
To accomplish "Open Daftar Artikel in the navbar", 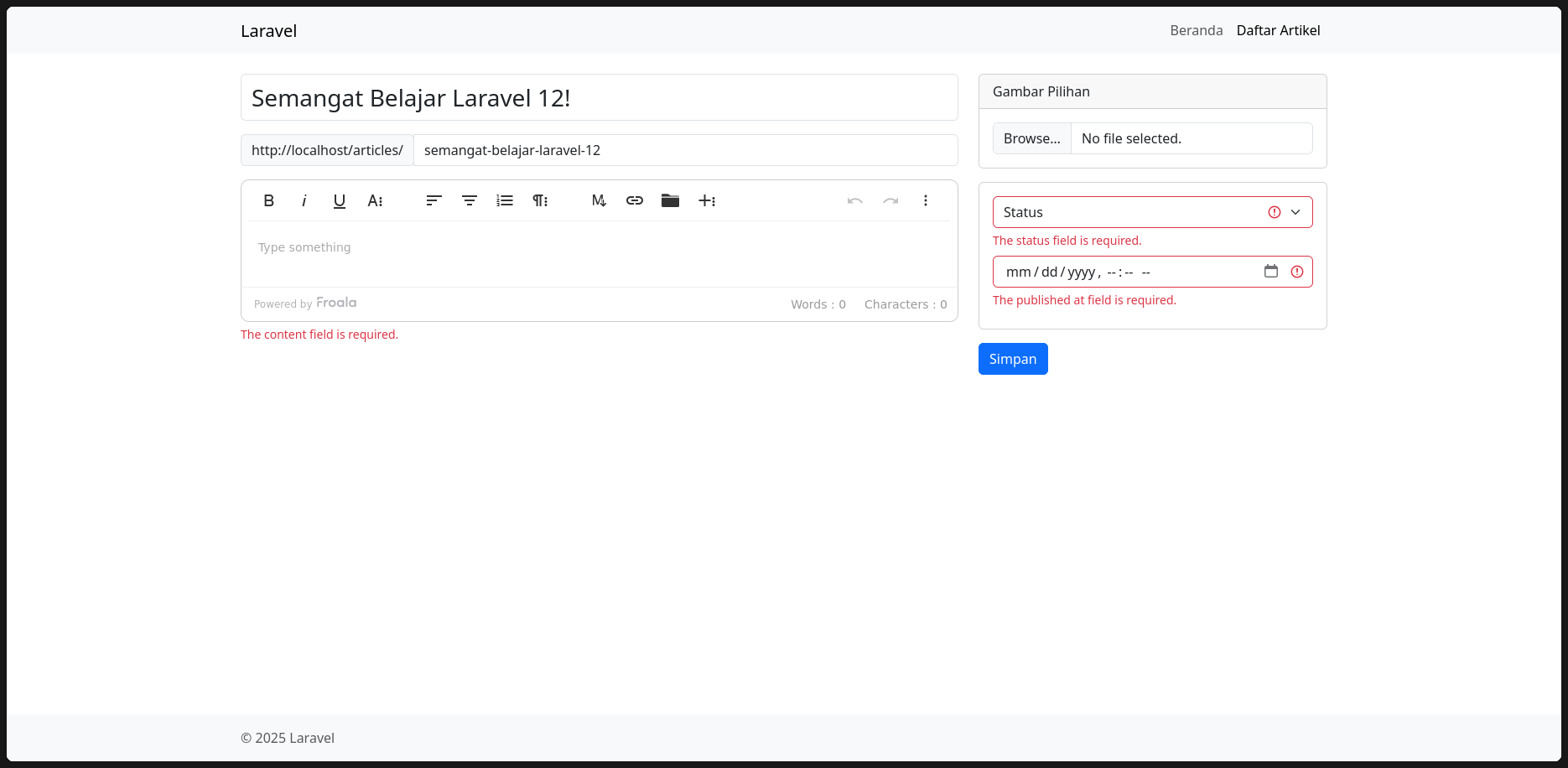I will coord(1278,30).
